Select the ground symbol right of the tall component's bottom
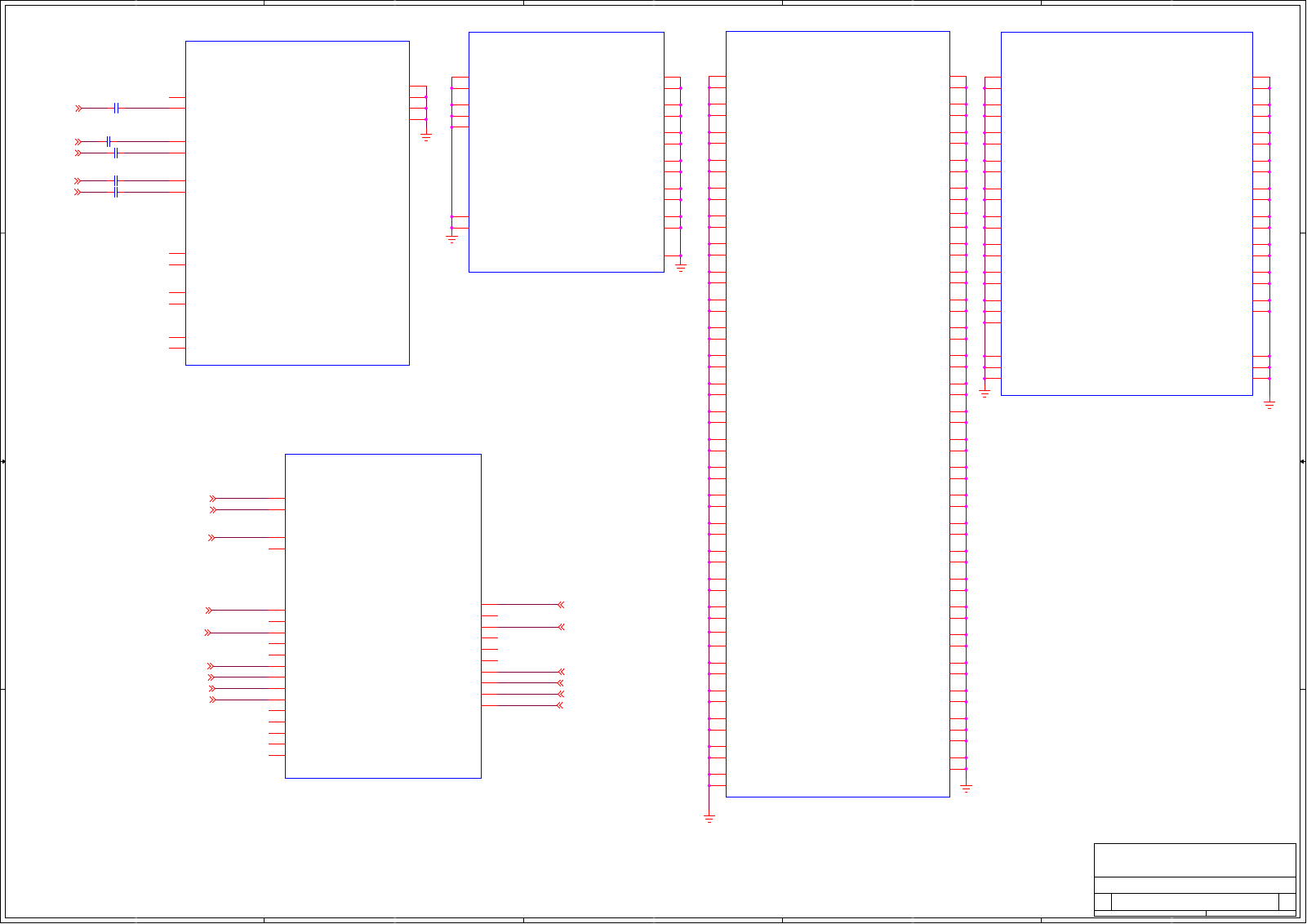The height and width of the screenshot is (924, 1307). click(967, 789)
